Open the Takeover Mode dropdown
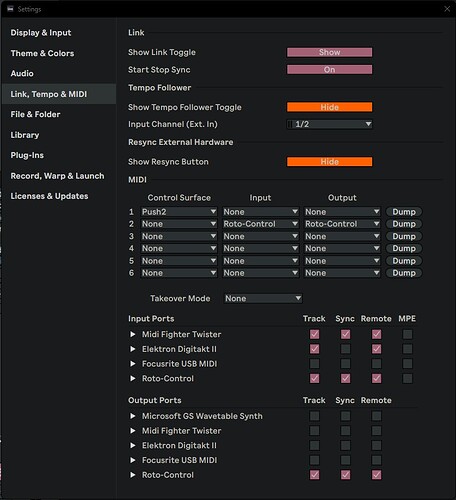 click(x=263, y=298)
